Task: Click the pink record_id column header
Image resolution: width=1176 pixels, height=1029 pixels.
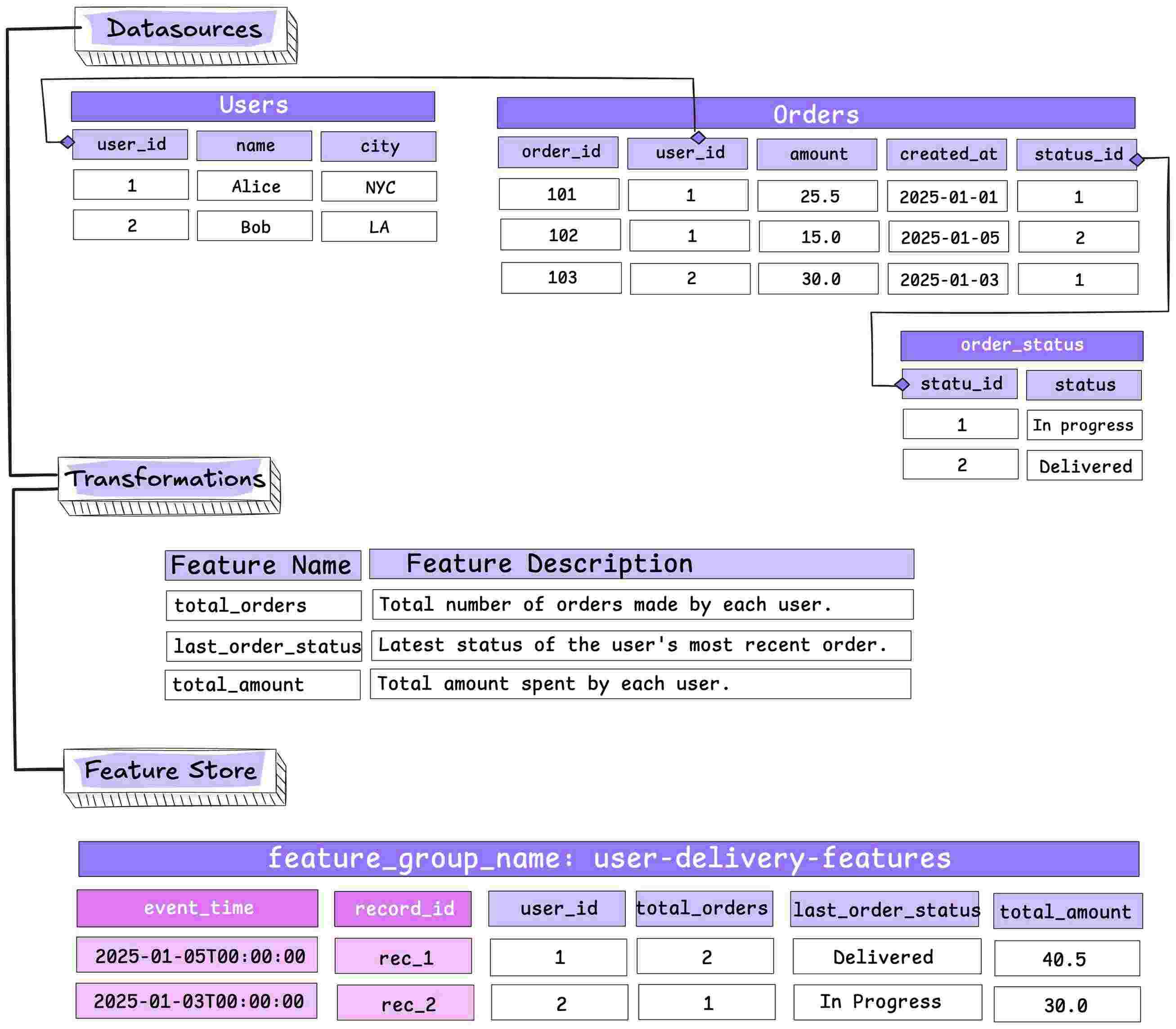Action: point(403,908)
